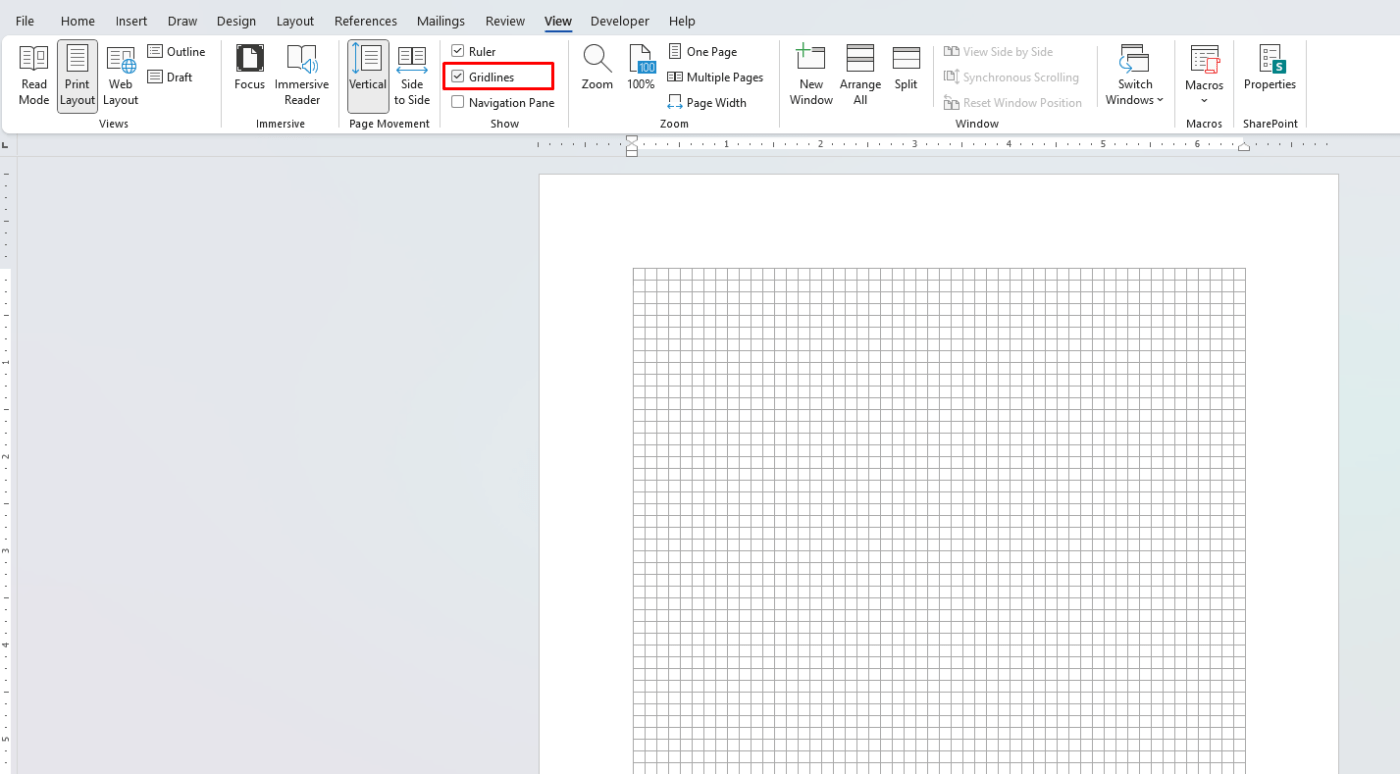Open Outline view
This screenshot has height=774, width=1400.
point(177,52)
